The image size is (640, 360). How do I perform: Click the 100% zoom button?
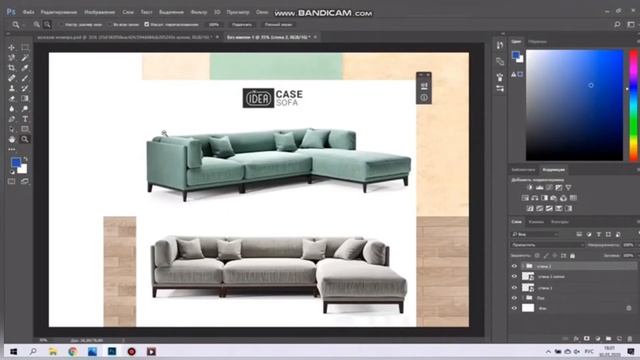coord(214,24)
